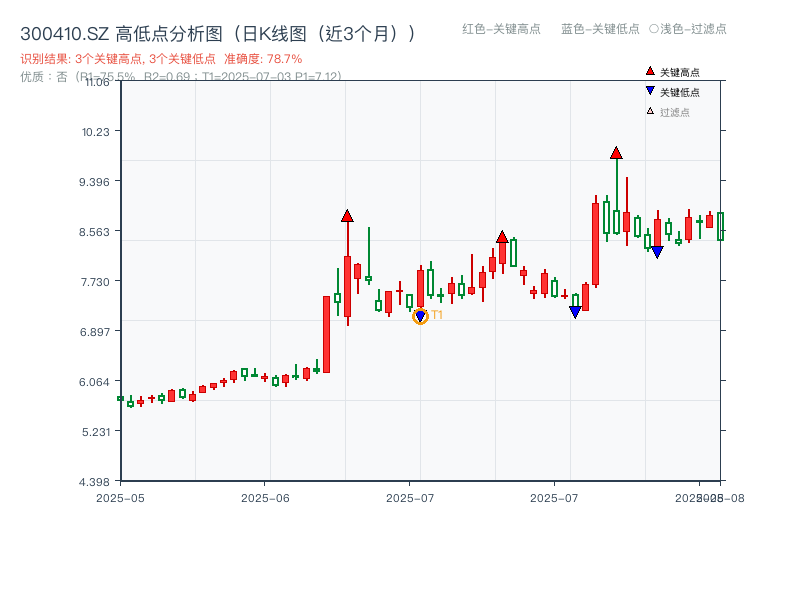Click the red triangle marker on the mid-July peak
The width and height of the screenshot is (800, 600).
[503, 236]
